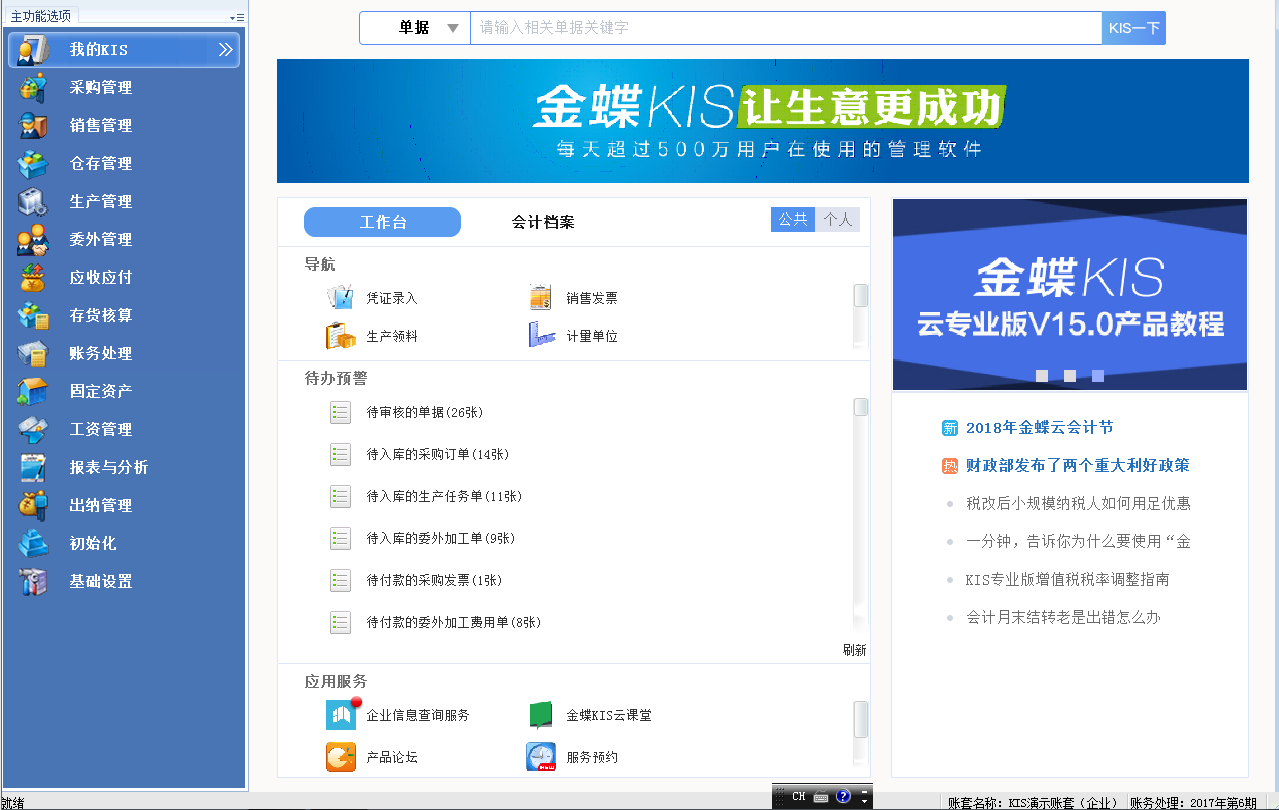Open 生产领料 navigation icon

click(x=341, y=336)
